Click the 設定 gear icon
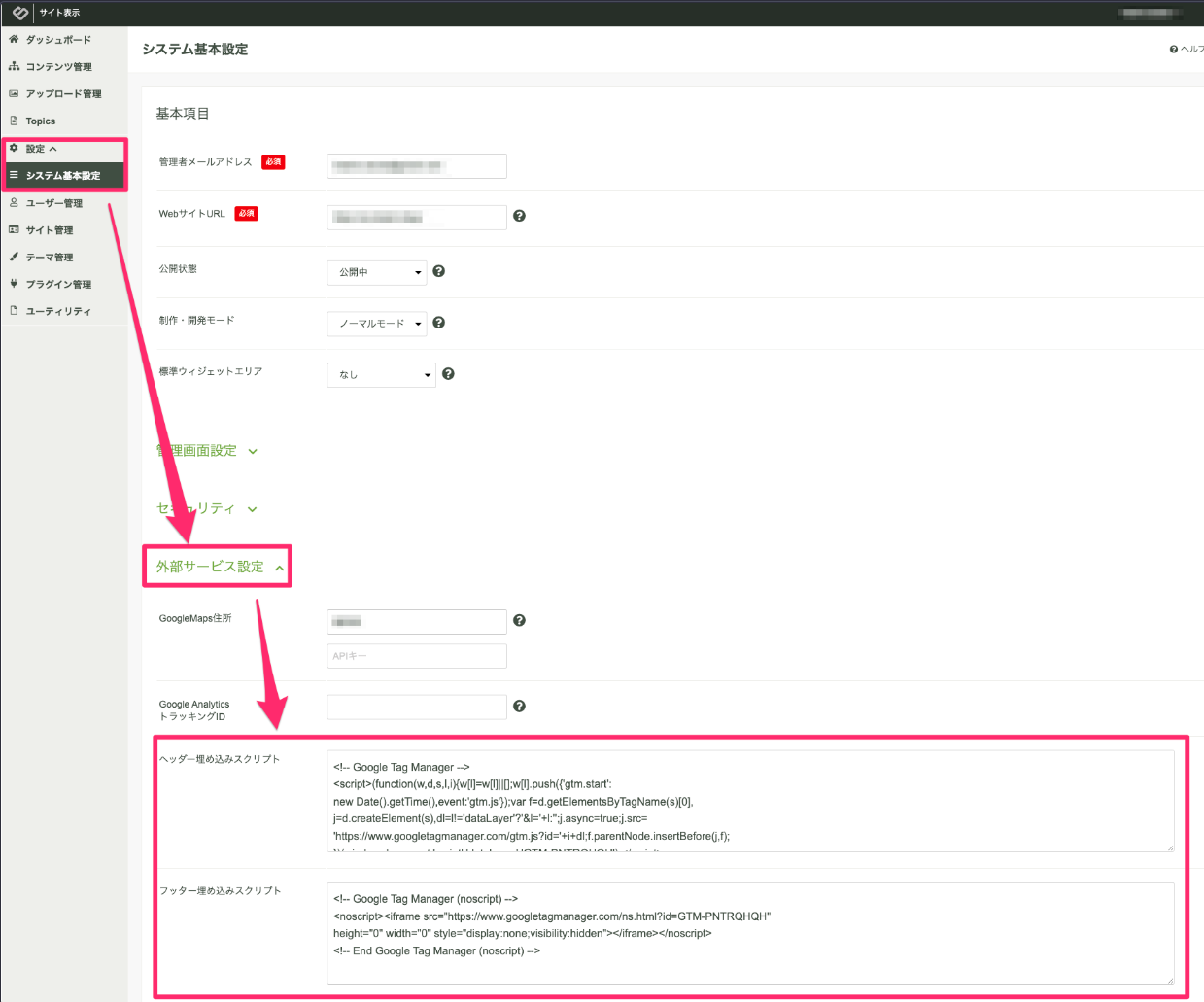This screenshot has width=1204, height=1002. coord(14,148)
